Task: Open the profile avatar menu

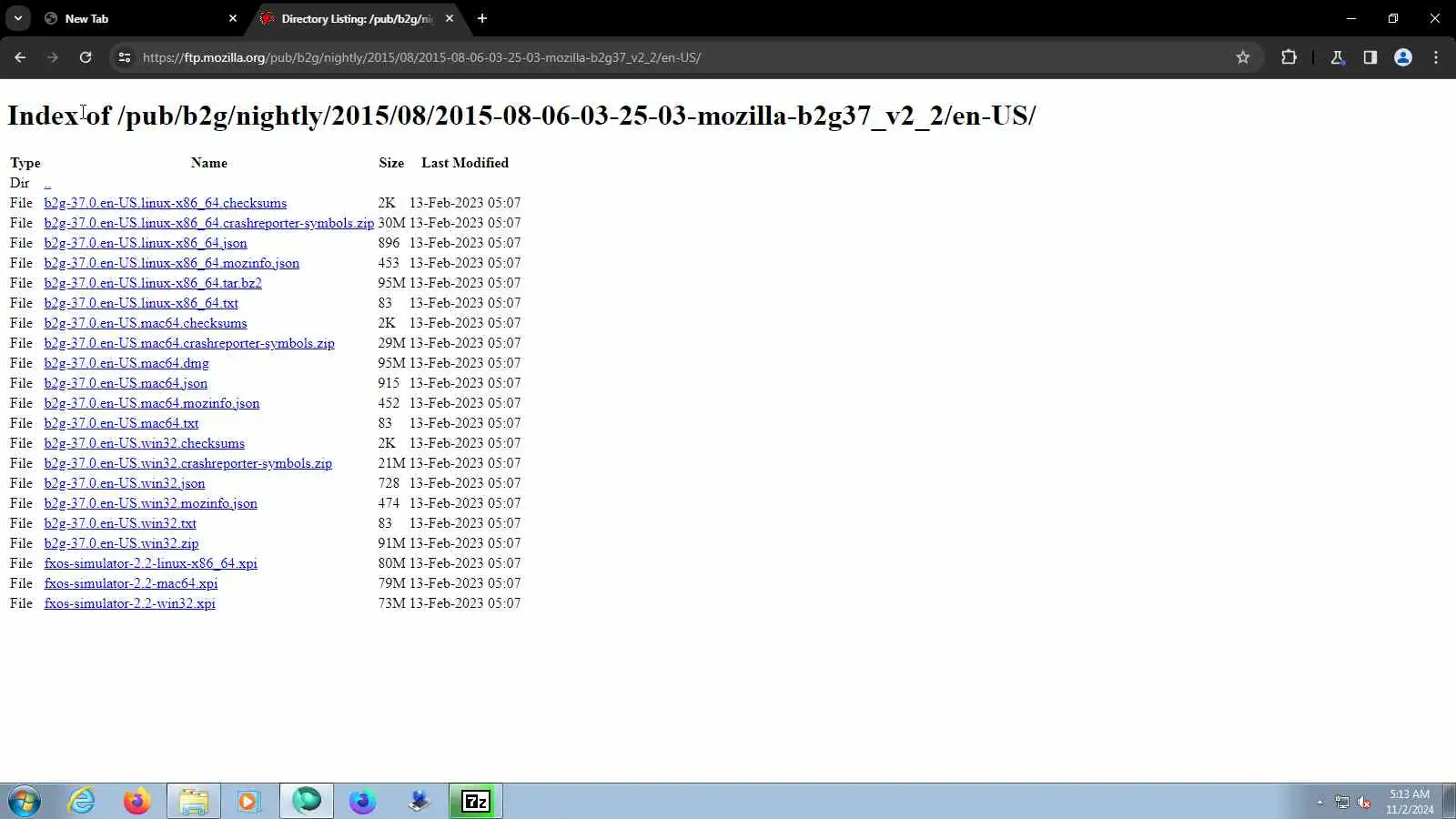Action: pos(1403,57)
